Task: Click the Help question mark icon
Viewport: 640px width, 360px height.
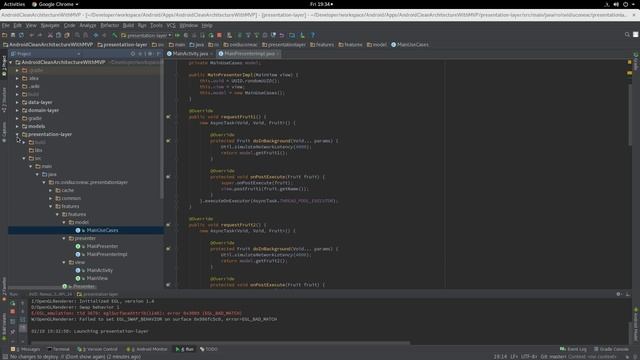Action: (x=313, y=36)
